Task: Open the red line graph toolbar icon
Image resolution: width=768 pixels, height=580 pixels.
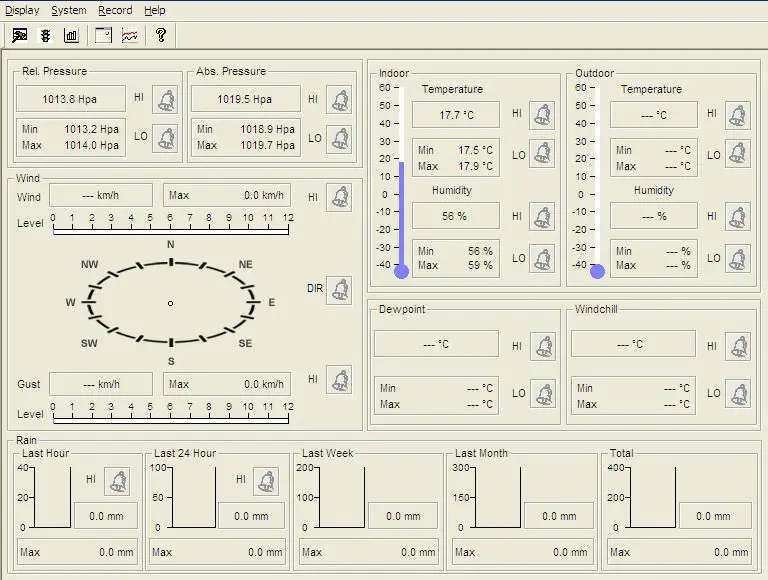Action: pyautogui.click(x=130, y=36)
